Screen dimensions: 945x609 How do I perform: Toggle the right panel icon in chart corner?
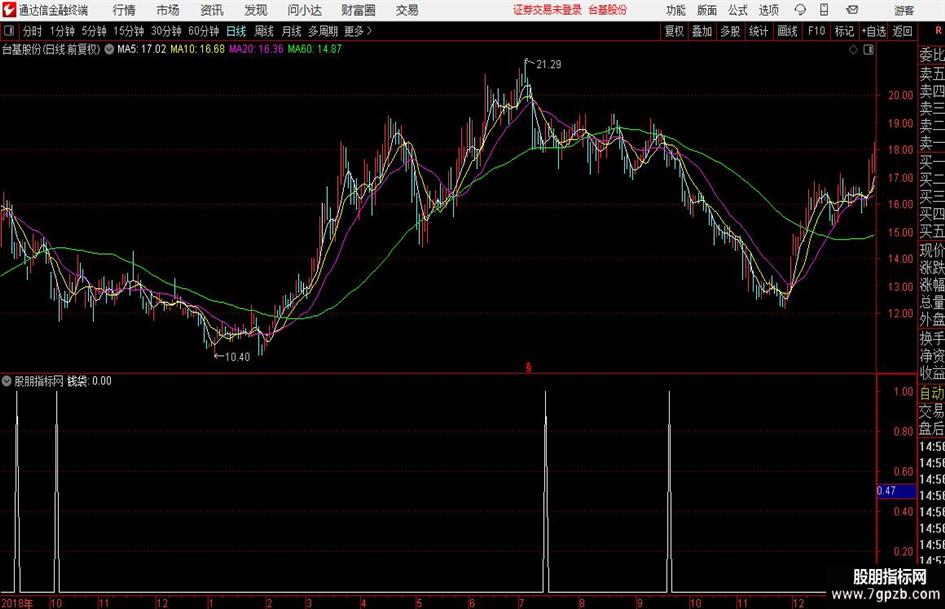coord(868,50)
